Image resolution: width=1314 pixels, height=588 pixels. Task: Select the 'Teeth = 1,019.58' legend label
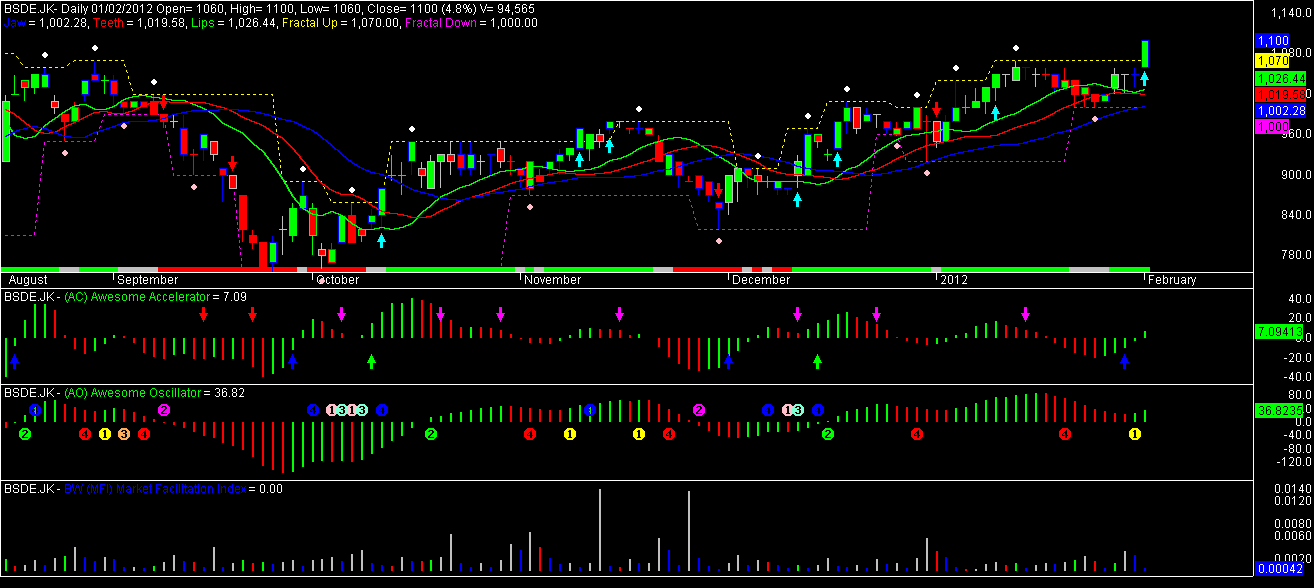[138, 22]
